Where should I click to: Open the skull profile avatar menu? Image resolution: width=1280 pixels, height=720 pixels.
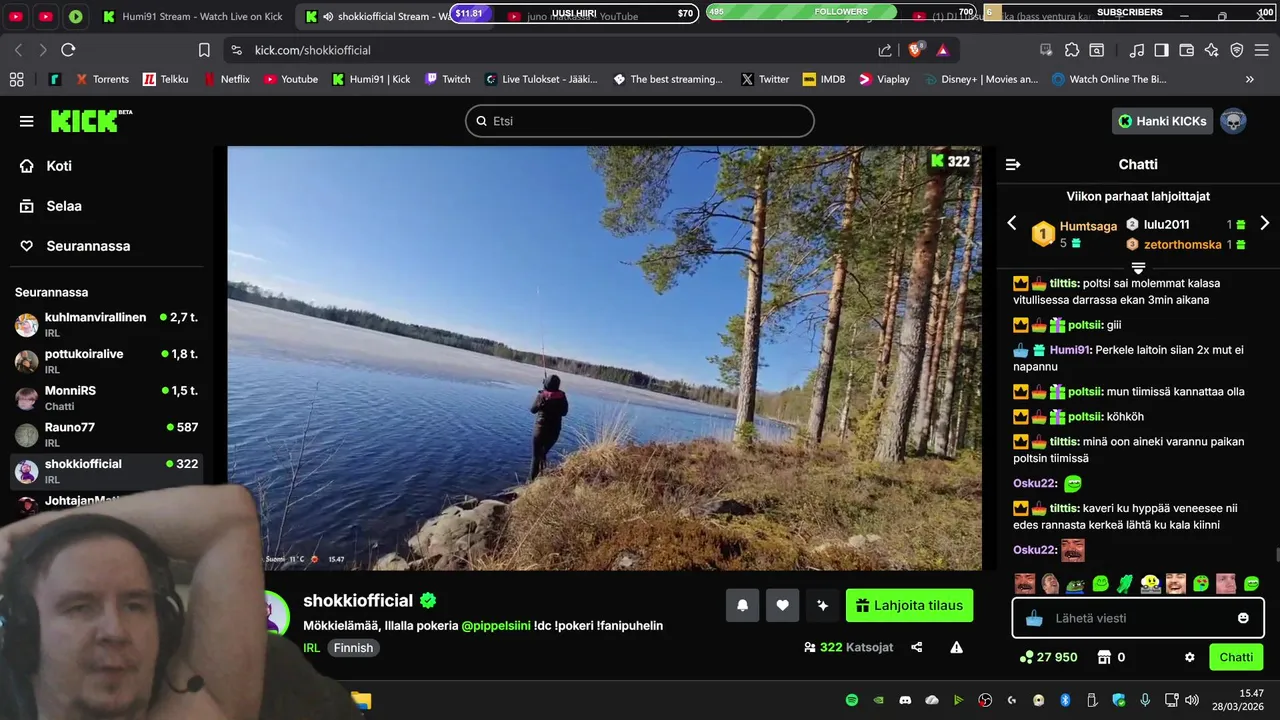pyautogui.click(x=1233, y=121)
